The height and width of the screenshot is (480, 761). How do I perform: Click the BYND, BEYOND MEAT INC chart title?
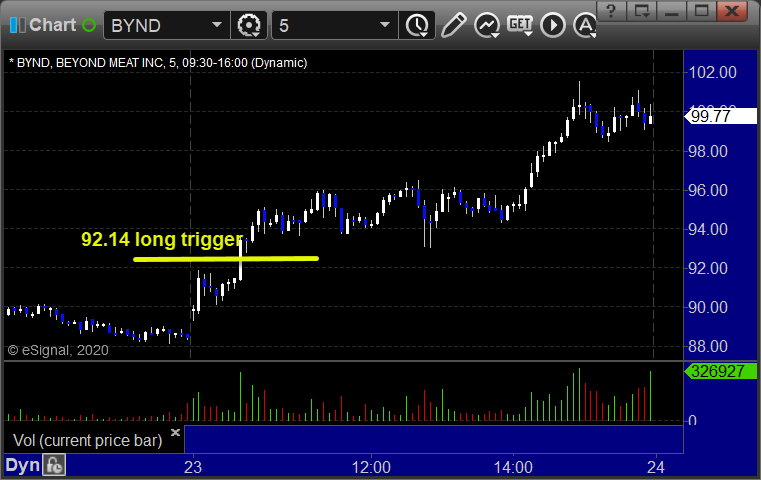tap(158, 63)
